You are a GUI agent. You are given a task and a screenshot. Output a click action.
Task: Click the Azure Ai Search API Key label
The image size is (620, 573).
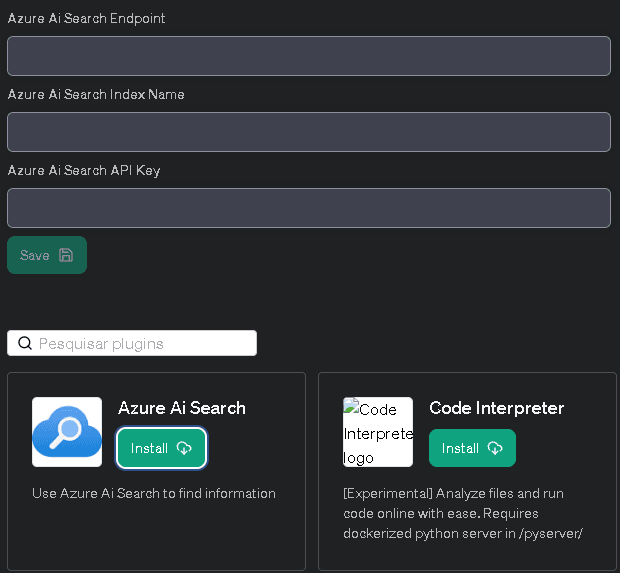click(84, 171)
